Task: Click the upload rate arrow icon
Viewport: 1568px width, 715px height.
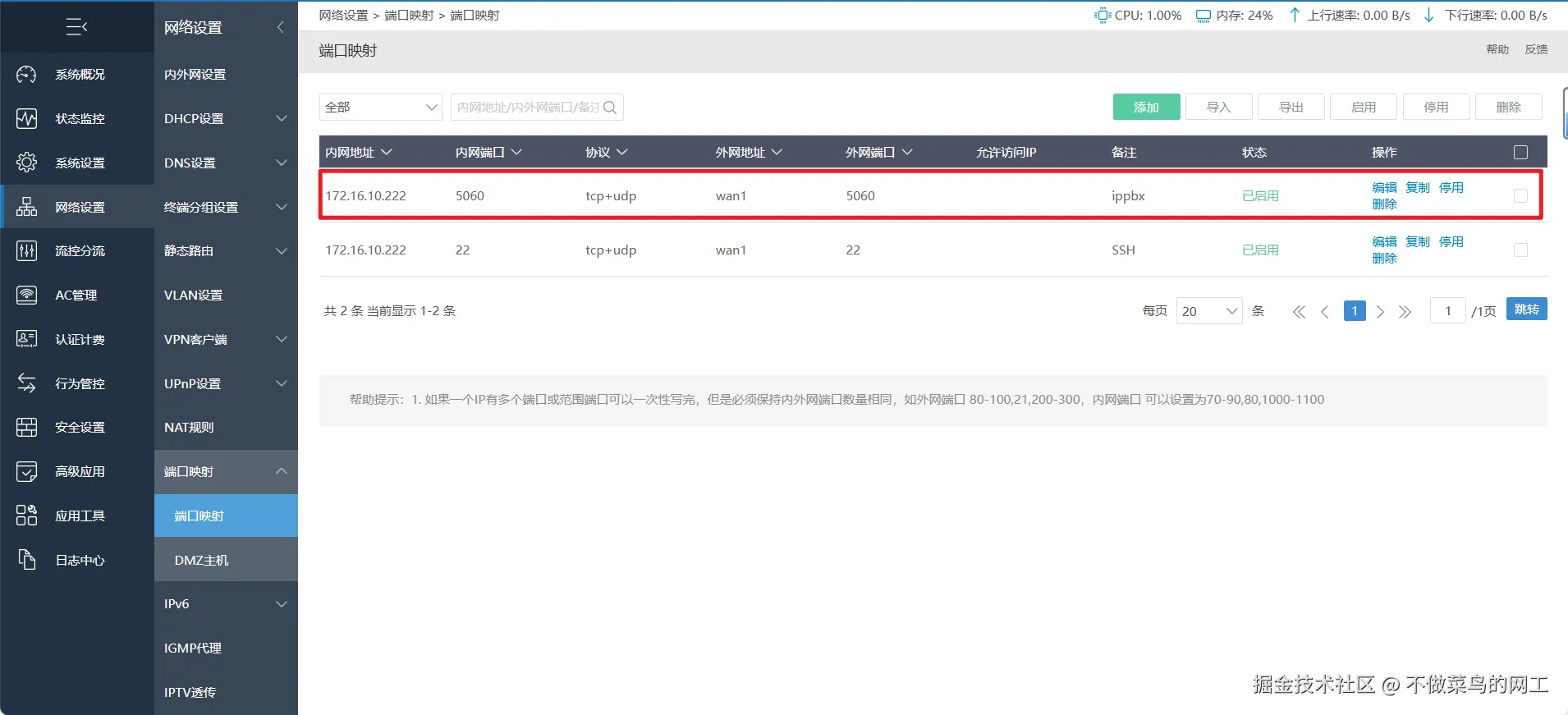Action: pyautogui.click(x=1295, y=16)
